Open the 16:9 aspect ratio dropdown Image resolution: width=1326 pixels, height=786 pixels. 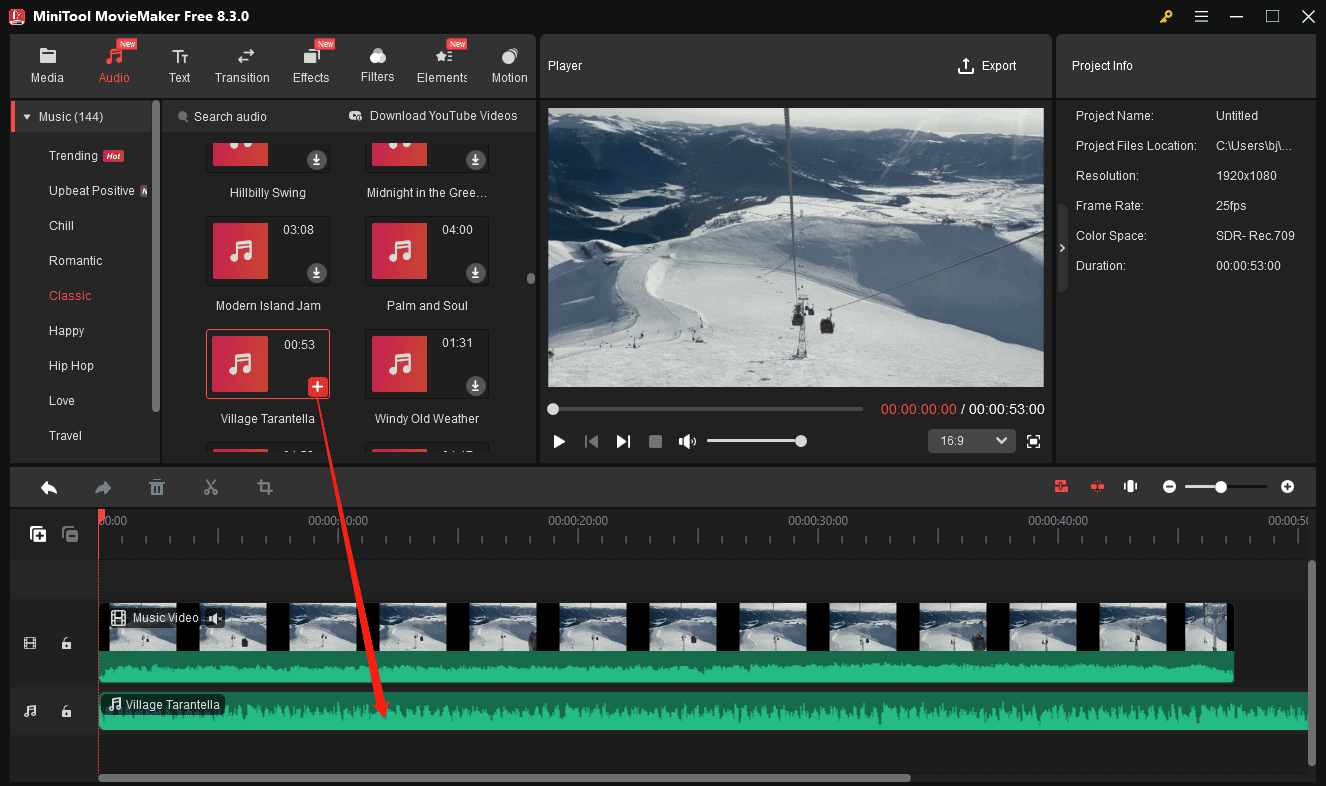(x=972, y=441)
